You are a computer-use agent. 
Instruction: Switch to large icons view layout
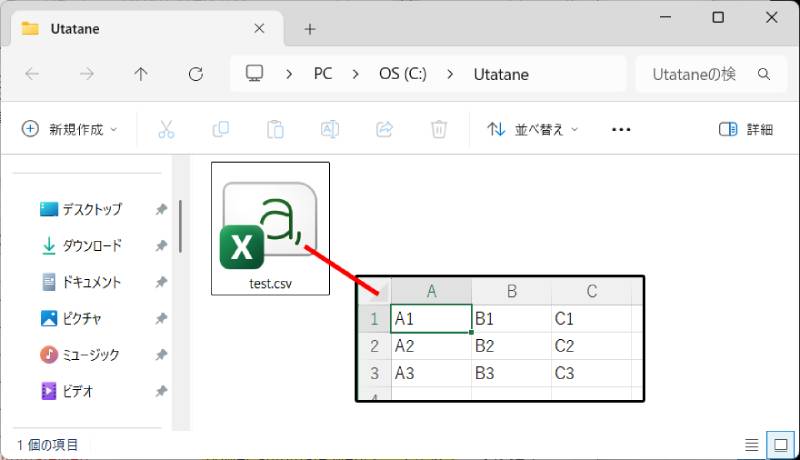pos(779,444)
